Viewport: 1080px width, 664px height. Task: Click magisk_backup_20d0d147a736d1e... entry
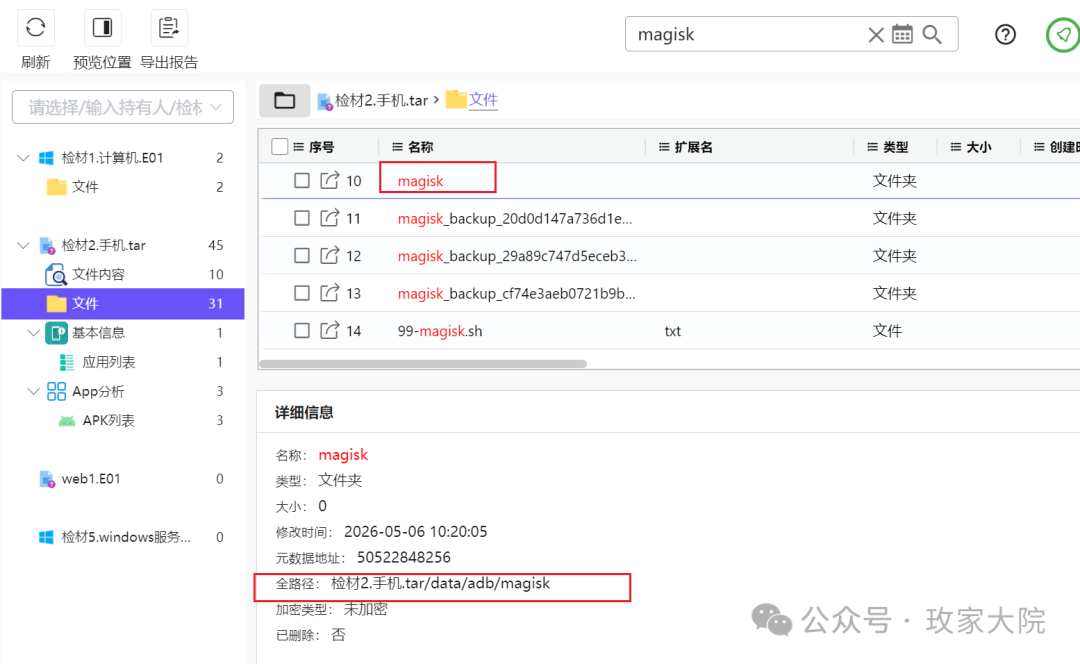coord(515,219)
